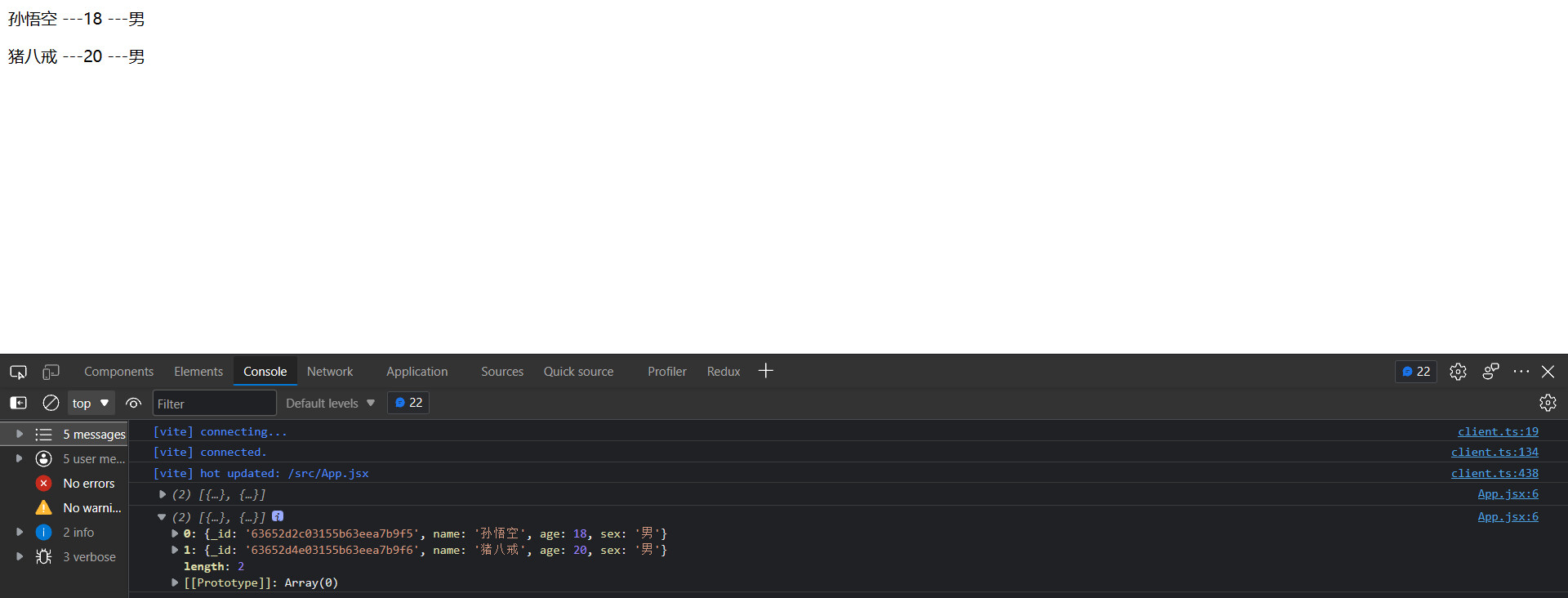Add a new tool with the plus icon
This screenshot has height=598, width=1568.
(x=765, y=371)
